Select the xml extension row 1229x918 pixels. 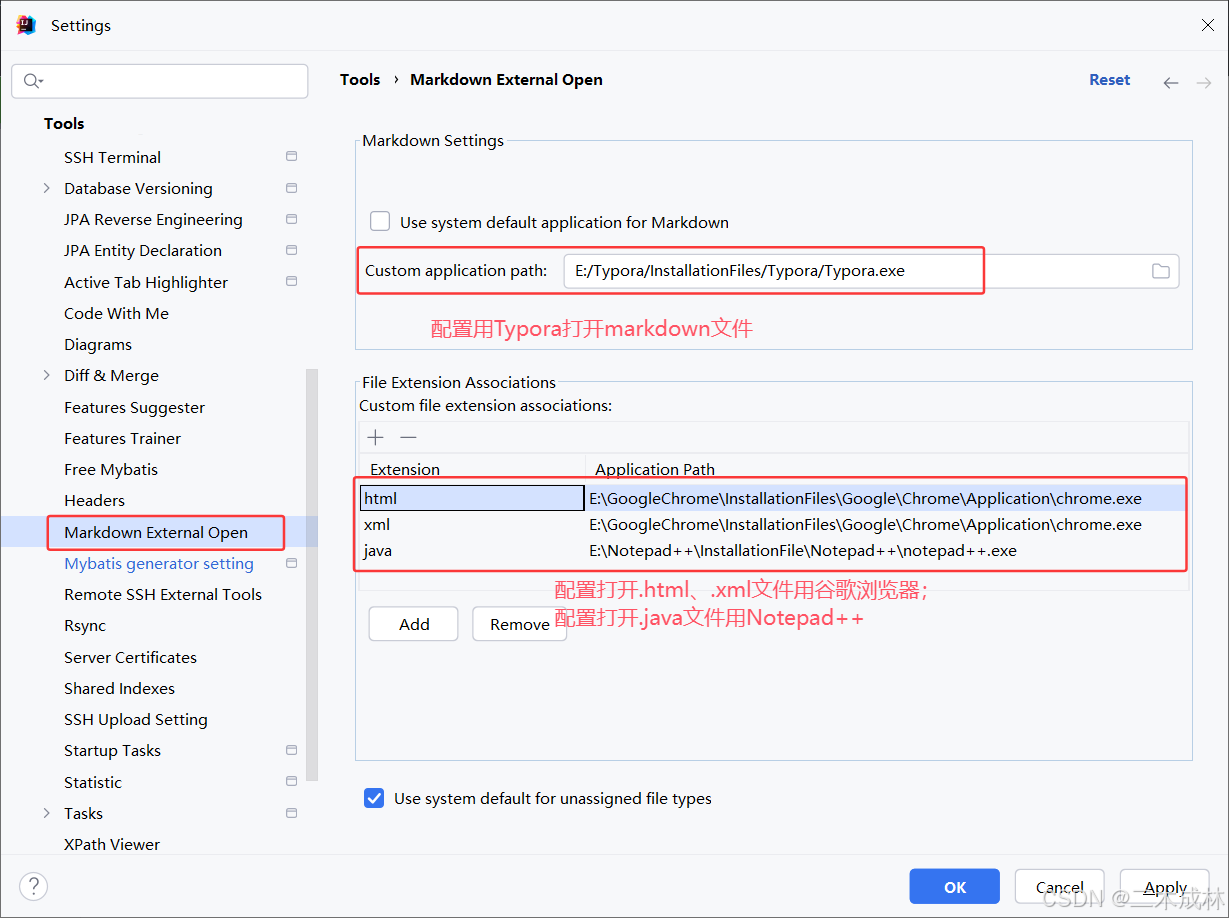coord(773,524)
